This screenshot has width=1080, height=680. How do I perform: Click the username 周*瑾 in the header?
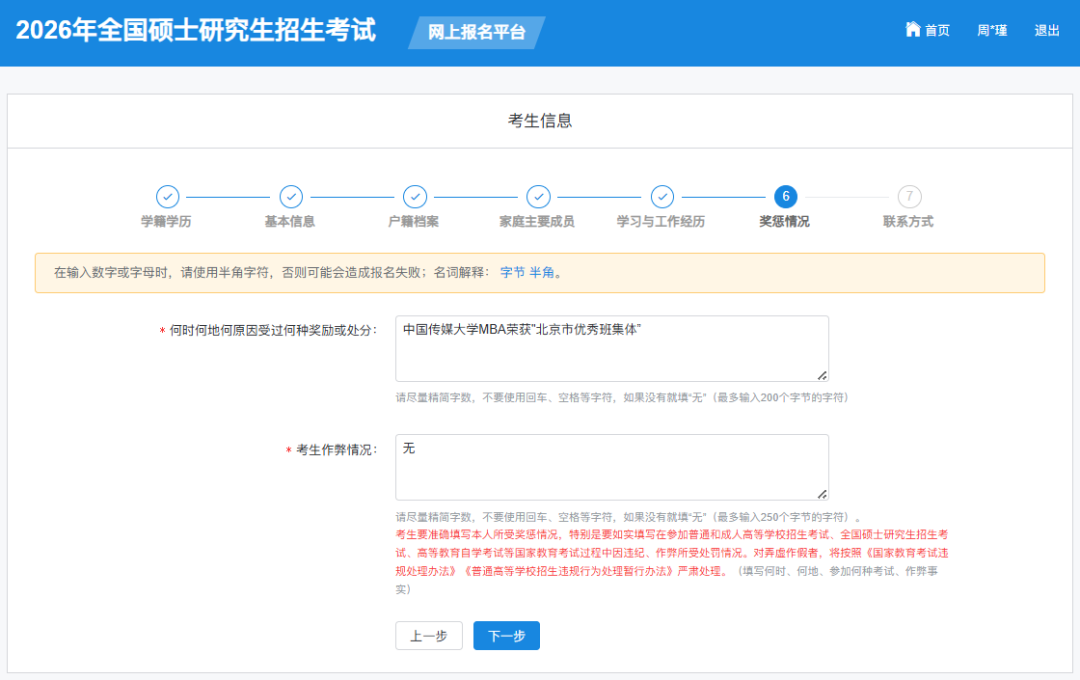coord(991,30)
